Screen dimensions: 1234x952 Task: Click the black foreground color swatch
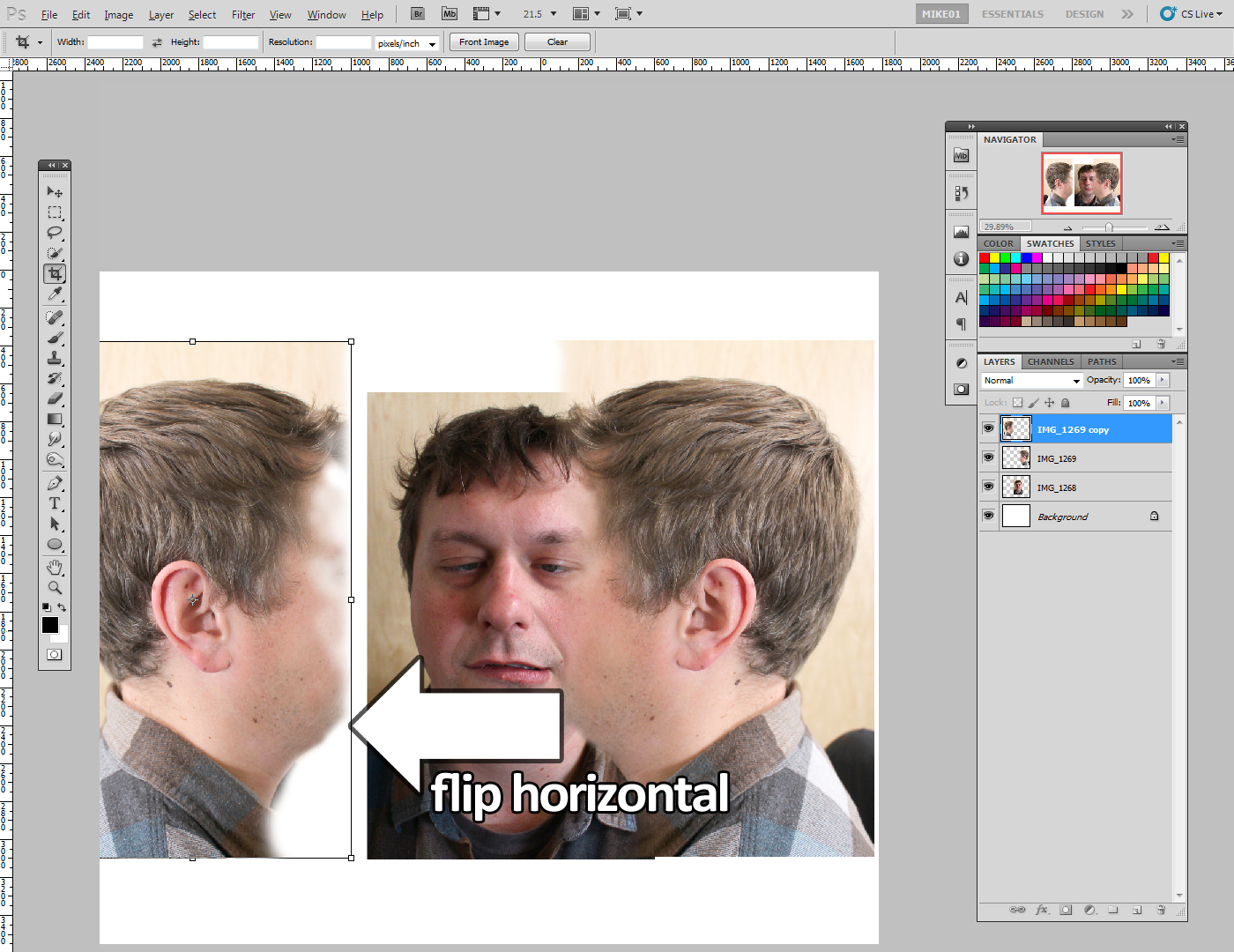50,625
